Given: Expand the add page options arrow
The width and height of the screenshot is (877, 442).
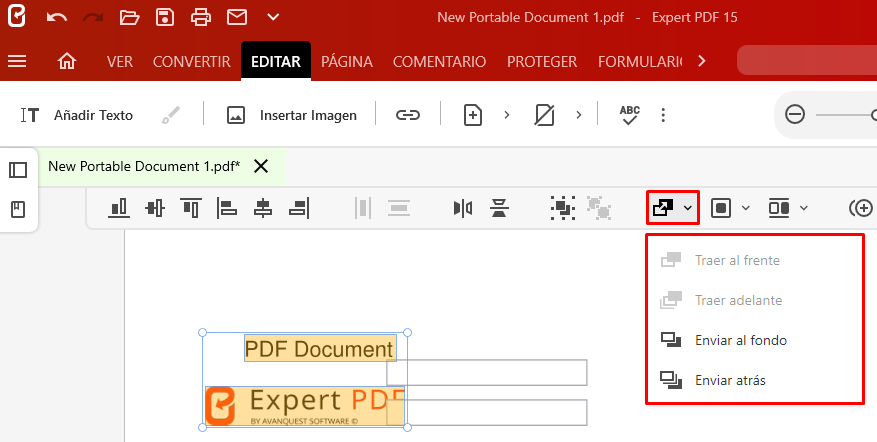Looking at the screenshot, I should pyautogui.click(x=507, y=115).
